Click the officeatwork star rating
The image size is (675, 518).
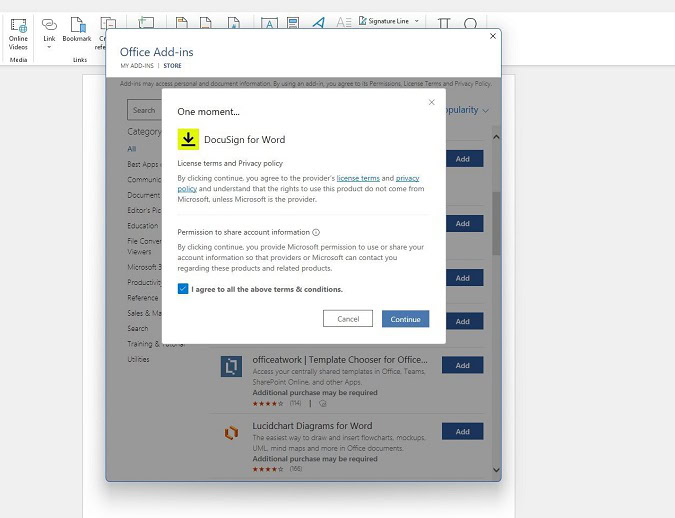pyautogui.click(x=268, y=403)
